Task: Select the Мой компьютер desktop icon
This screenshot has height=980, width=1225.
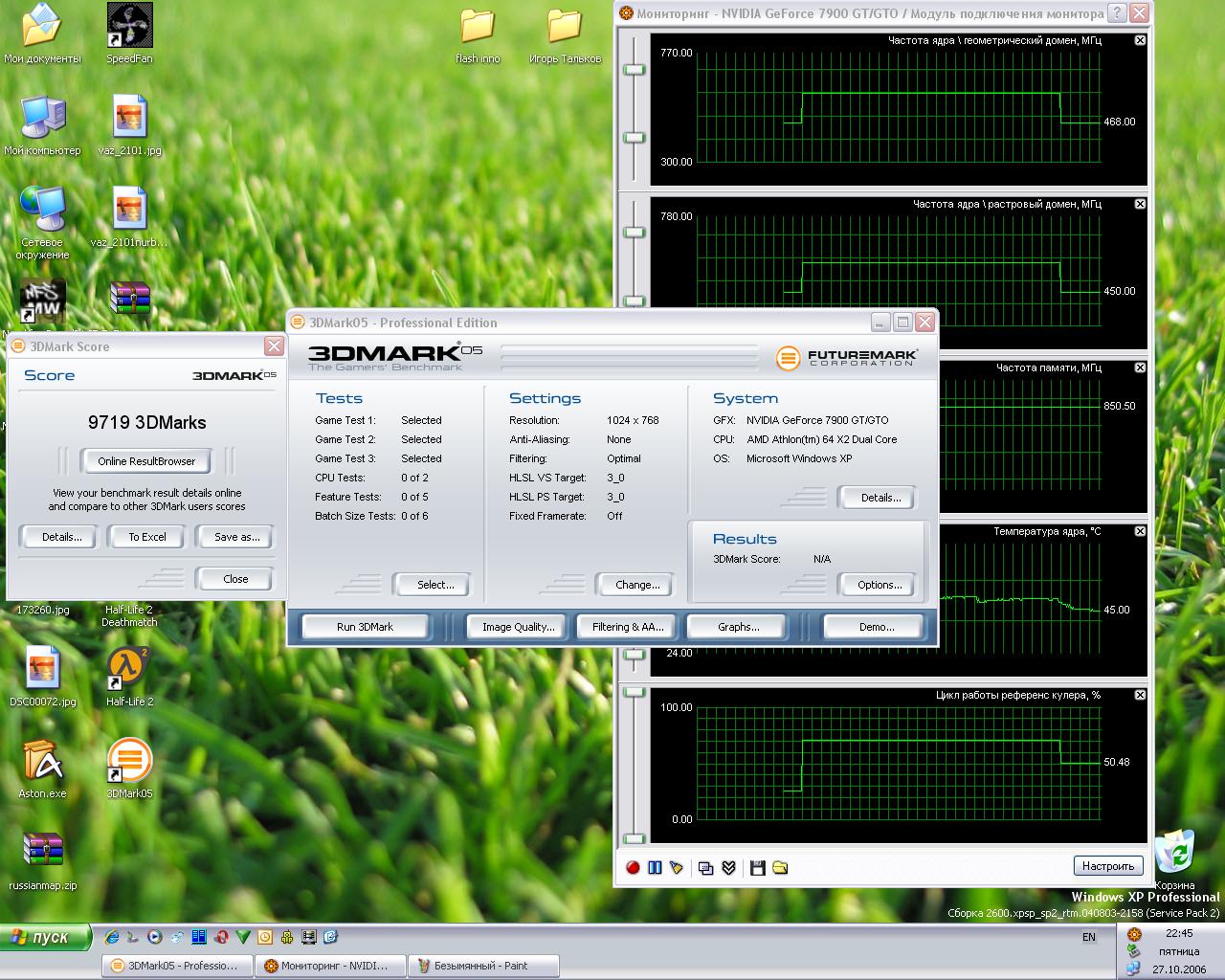Action: tap(42, 125)
